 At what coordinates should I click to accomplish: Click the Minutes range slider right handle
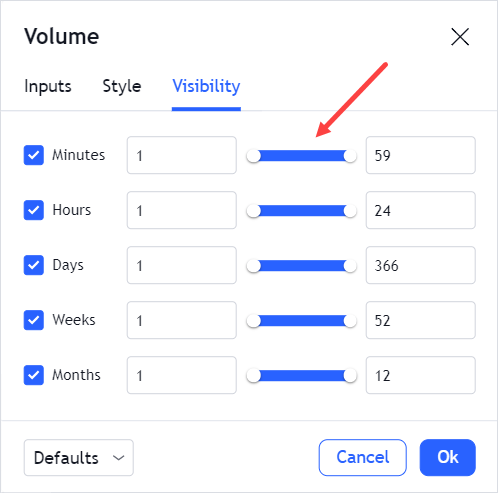350,156
